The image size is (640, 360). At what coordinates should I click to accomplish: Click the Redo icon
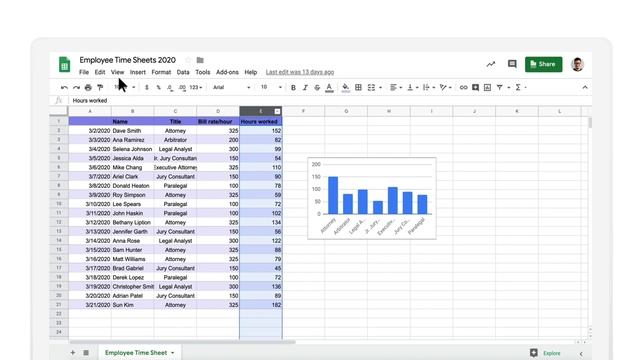[x=76, y=87]
